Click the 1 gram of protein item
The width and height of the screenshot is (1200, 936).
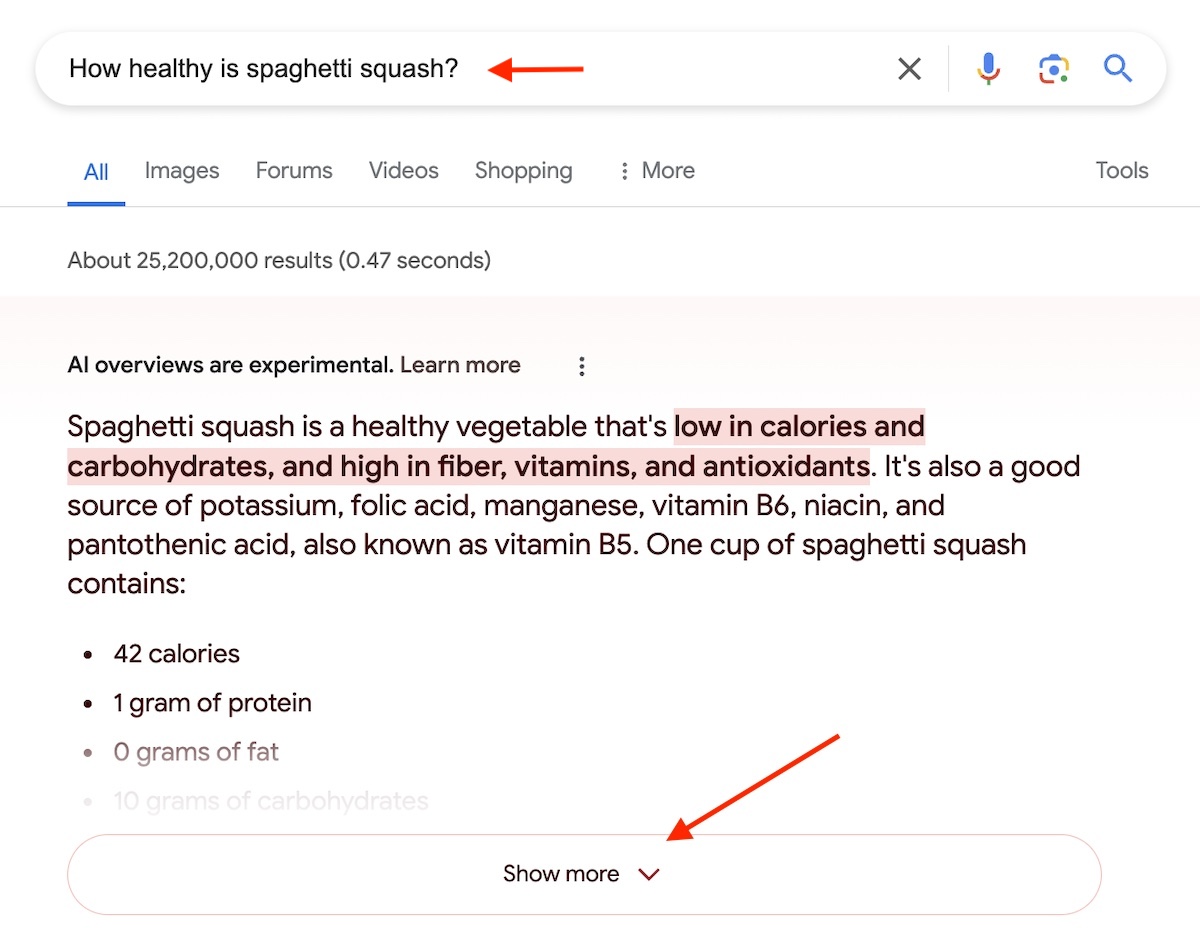[x=212, y=703]
